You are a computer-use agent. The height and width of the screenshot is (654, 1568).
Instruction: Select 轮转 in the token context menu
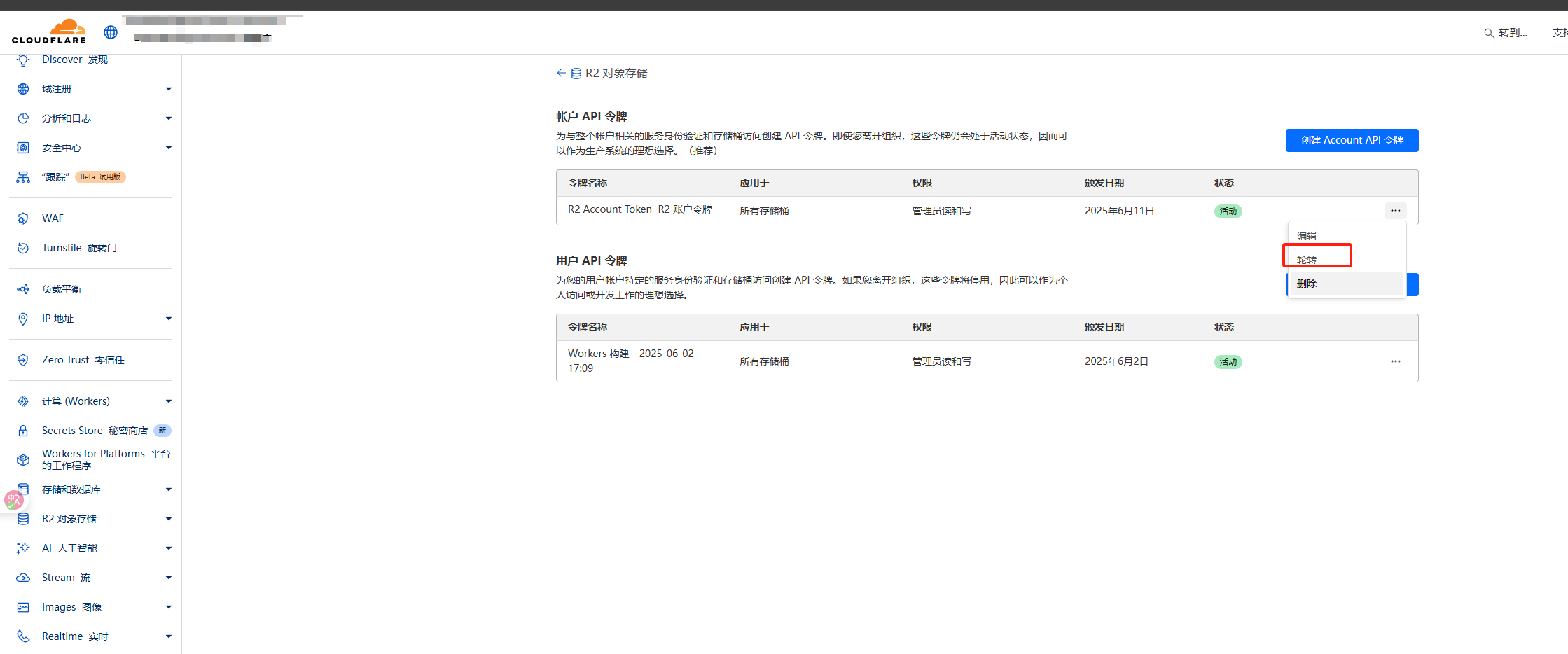tap(1307, 260)
